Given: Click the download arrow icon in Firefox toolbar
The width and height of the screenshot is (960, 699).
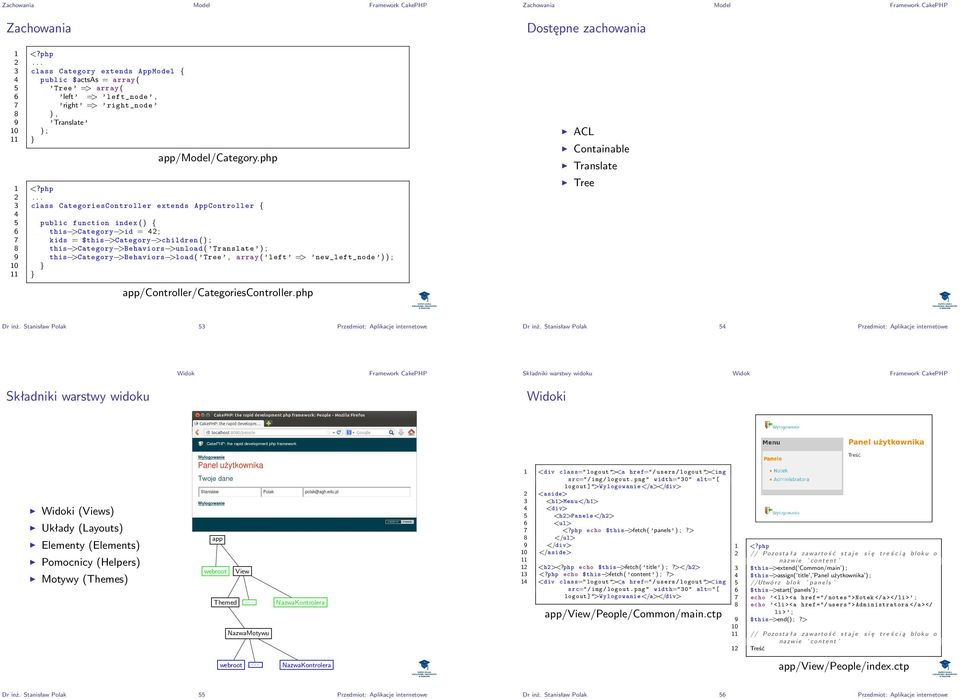Looking at the screenshot, I should [x=402, y=432].
